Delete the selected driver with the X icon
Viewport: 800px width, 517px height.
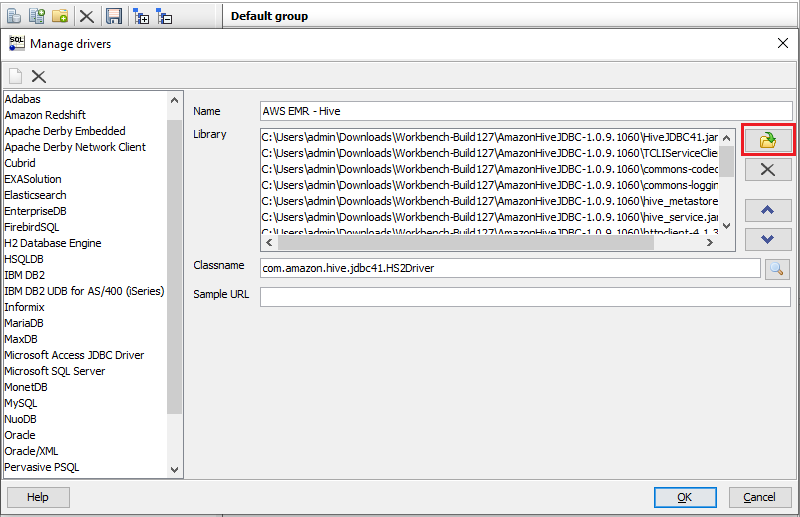(x=39, y=77)
